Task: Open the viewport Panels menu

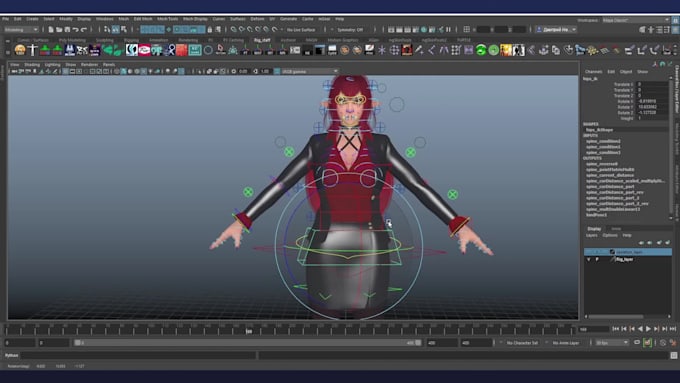Action: (109, 65)
